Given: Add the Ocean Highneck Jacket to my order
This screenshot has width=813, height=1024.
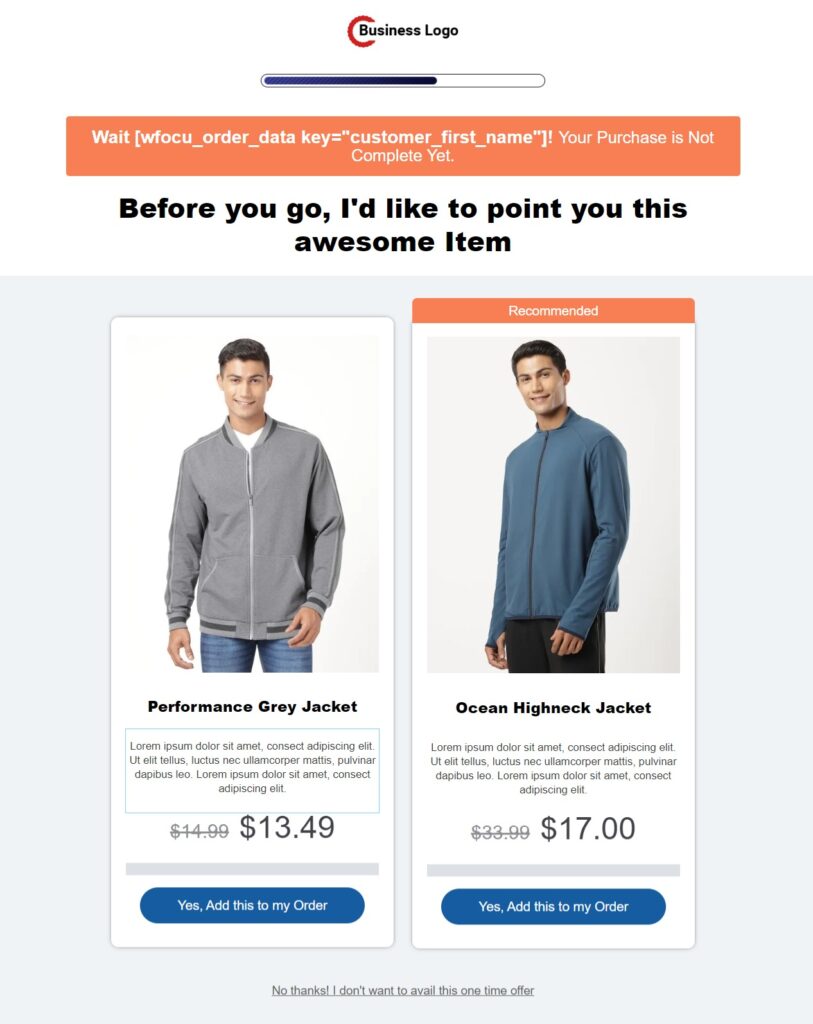Looking at the screenshot, I should tap(553, 906).
